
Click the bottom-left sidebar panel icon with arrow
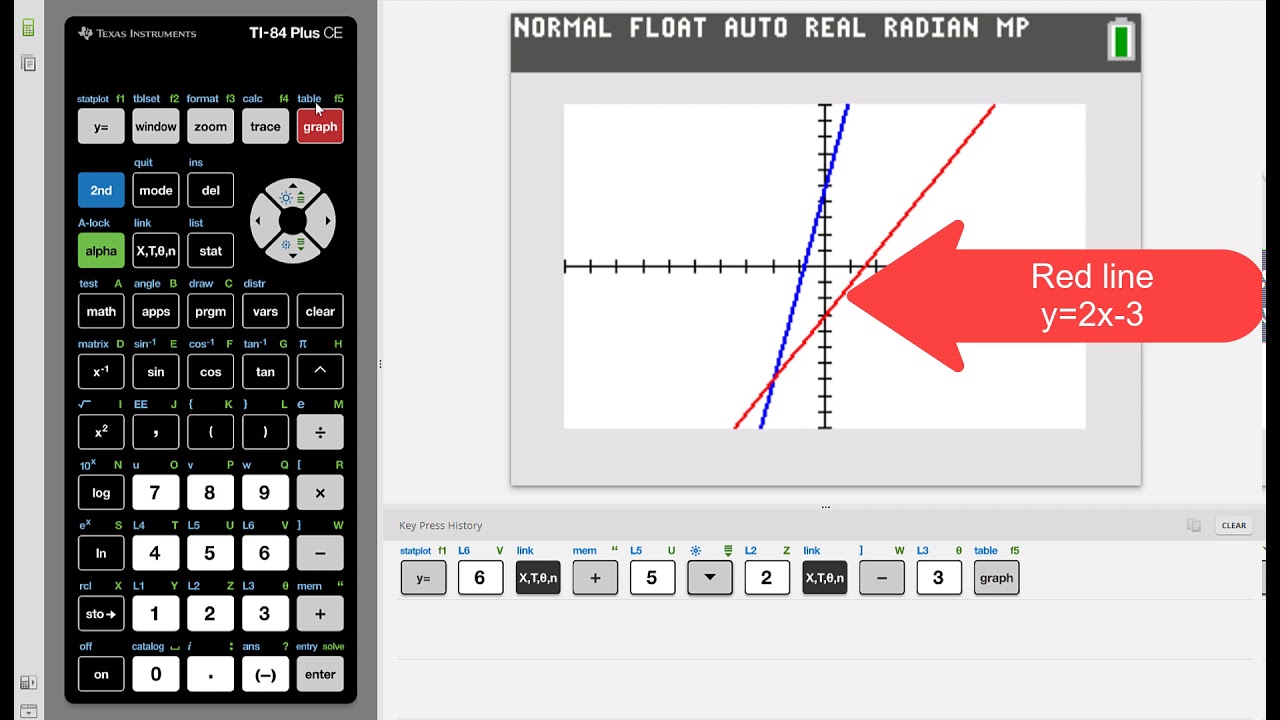tap(28, 683)
